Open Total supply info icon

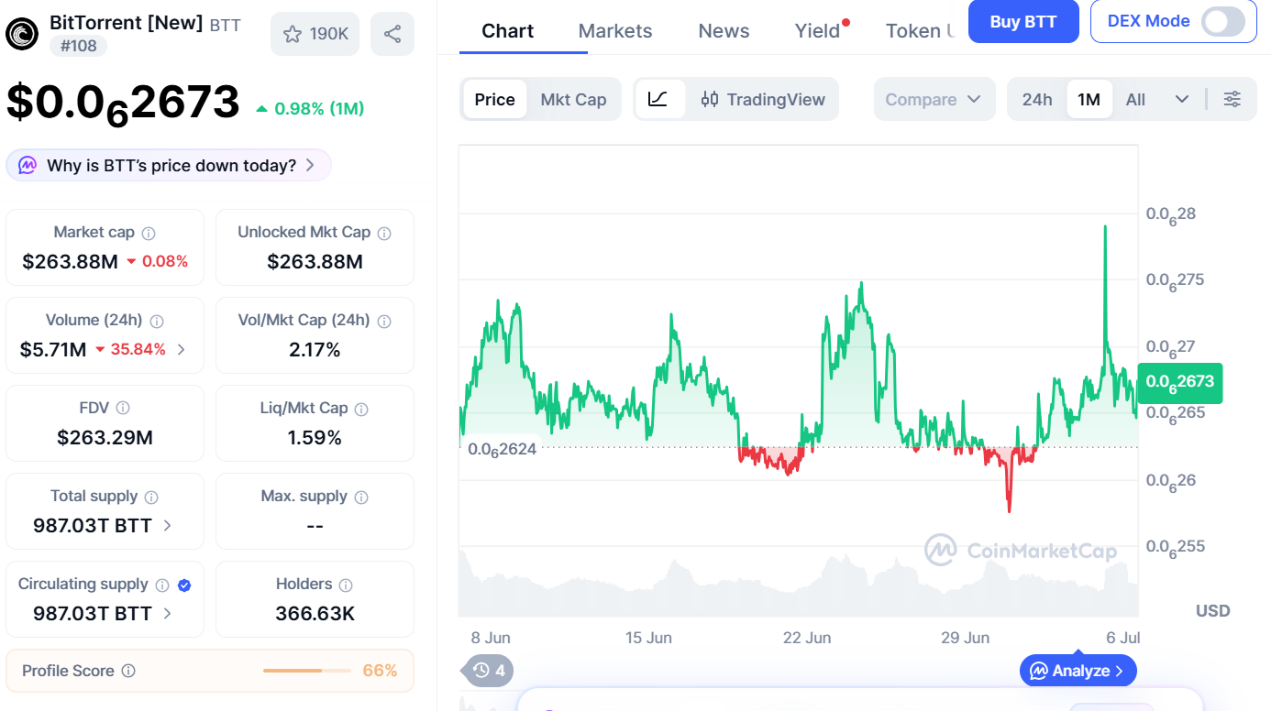tap(151, 497)
